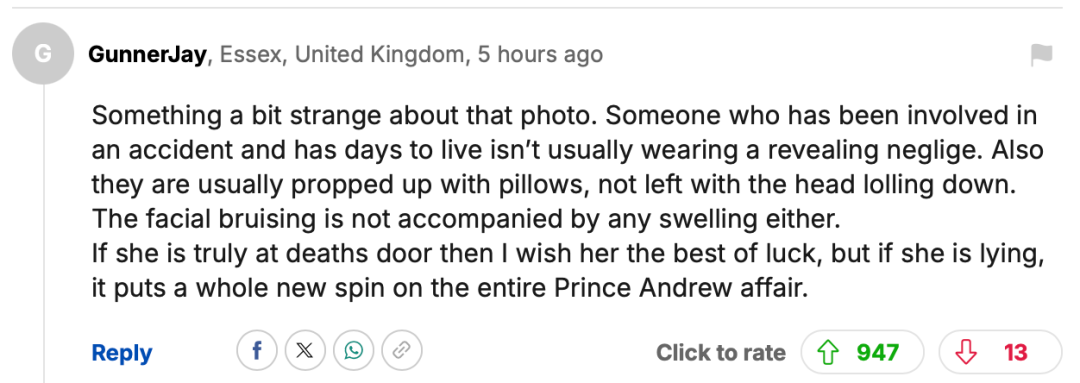Image resolution: width=1080 pixels, height=383 pixels.
Task: Click the 'deaths door' sentence in comment
Action: point(568,253)
